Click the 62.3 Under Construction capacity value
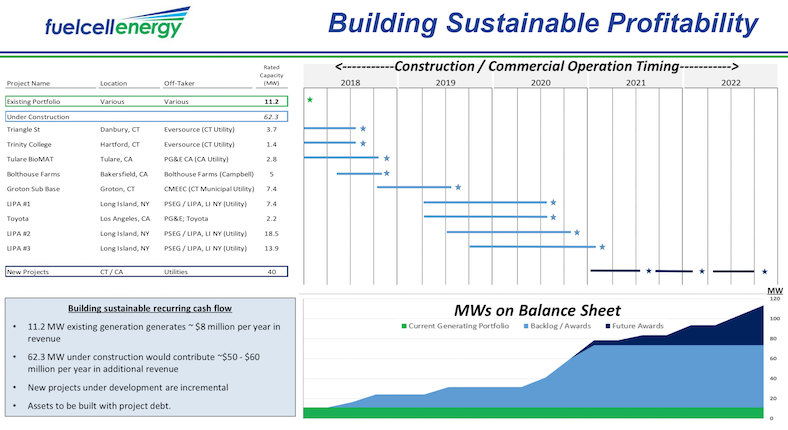788x430 pixels. tap(271, 117)
